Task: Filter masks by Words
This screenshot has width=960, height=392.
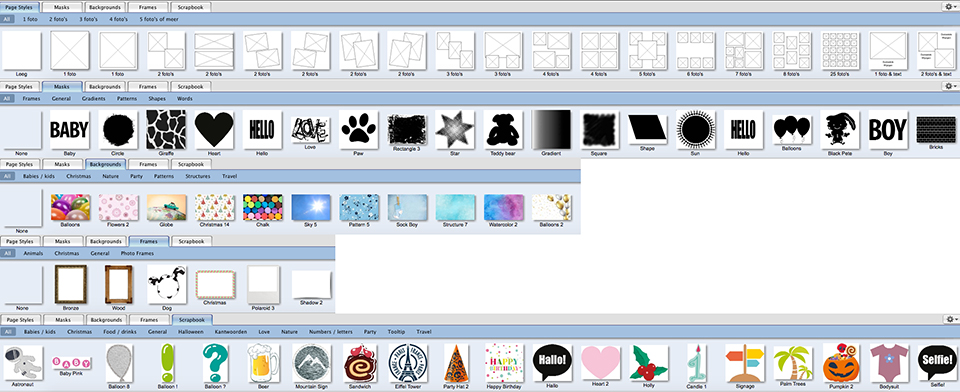Action: point(185,99)
